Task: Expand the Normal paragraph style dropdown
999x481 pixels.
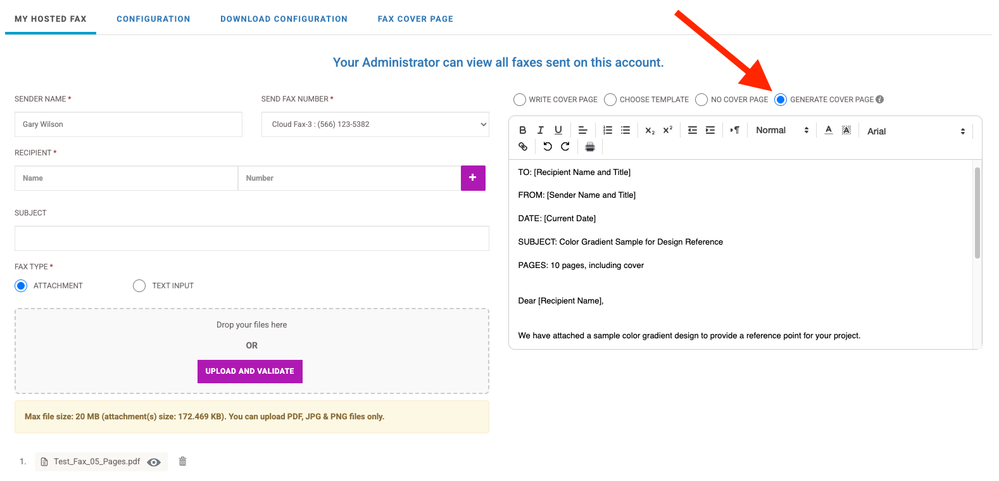Action: point(782,130)
